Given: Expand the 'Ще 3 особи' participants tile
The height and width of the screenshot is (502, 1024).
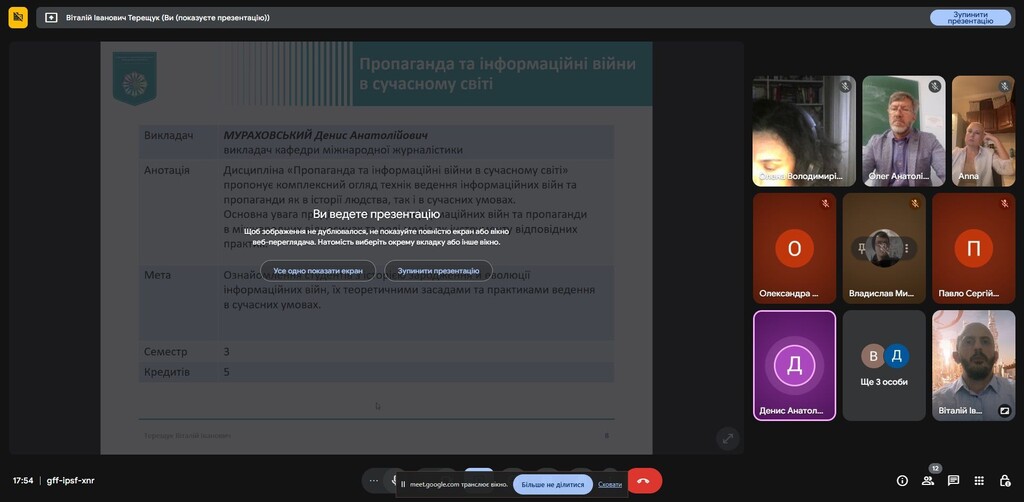Looking at the screenshot, I should pyautogui.click(x=884, y=365).
